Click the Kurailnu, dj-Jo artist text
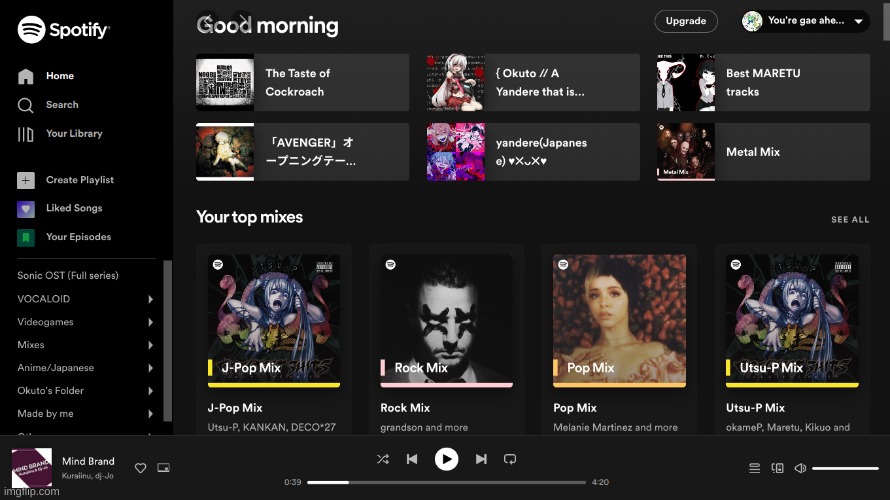 click(x=87, y=476)
